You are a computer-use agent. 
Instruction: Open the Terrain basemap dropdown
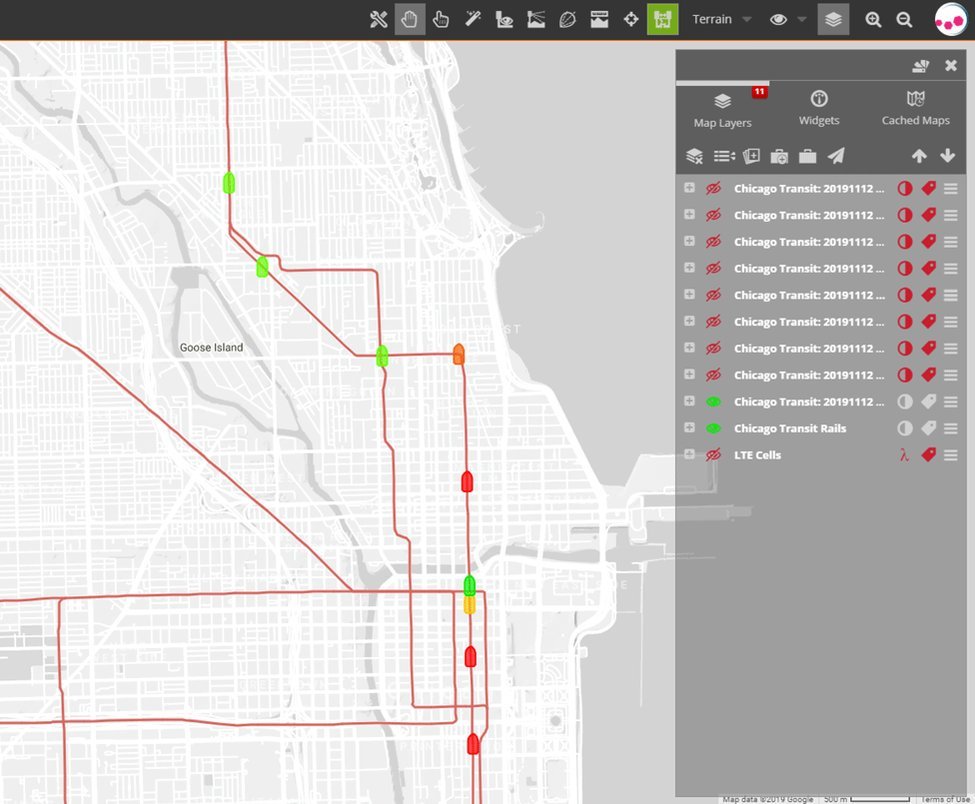[722, 19]
